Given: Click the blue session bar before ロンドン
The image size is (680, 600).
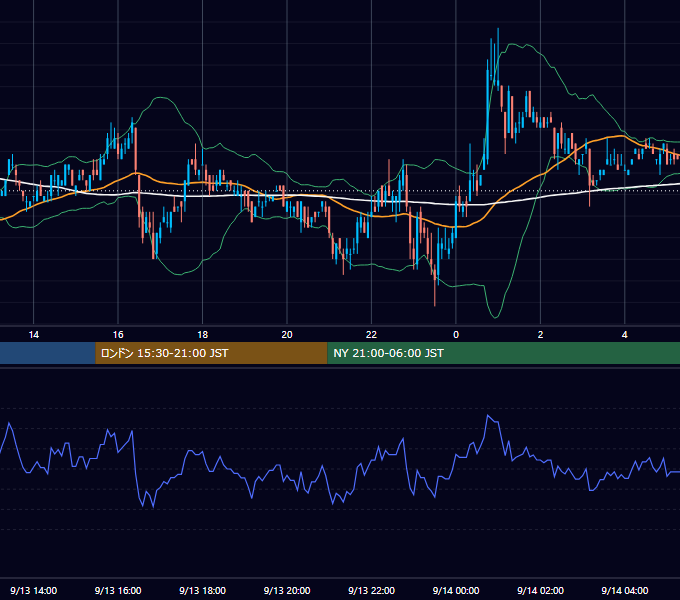Looking at the screenshot, I should (48, 353).
